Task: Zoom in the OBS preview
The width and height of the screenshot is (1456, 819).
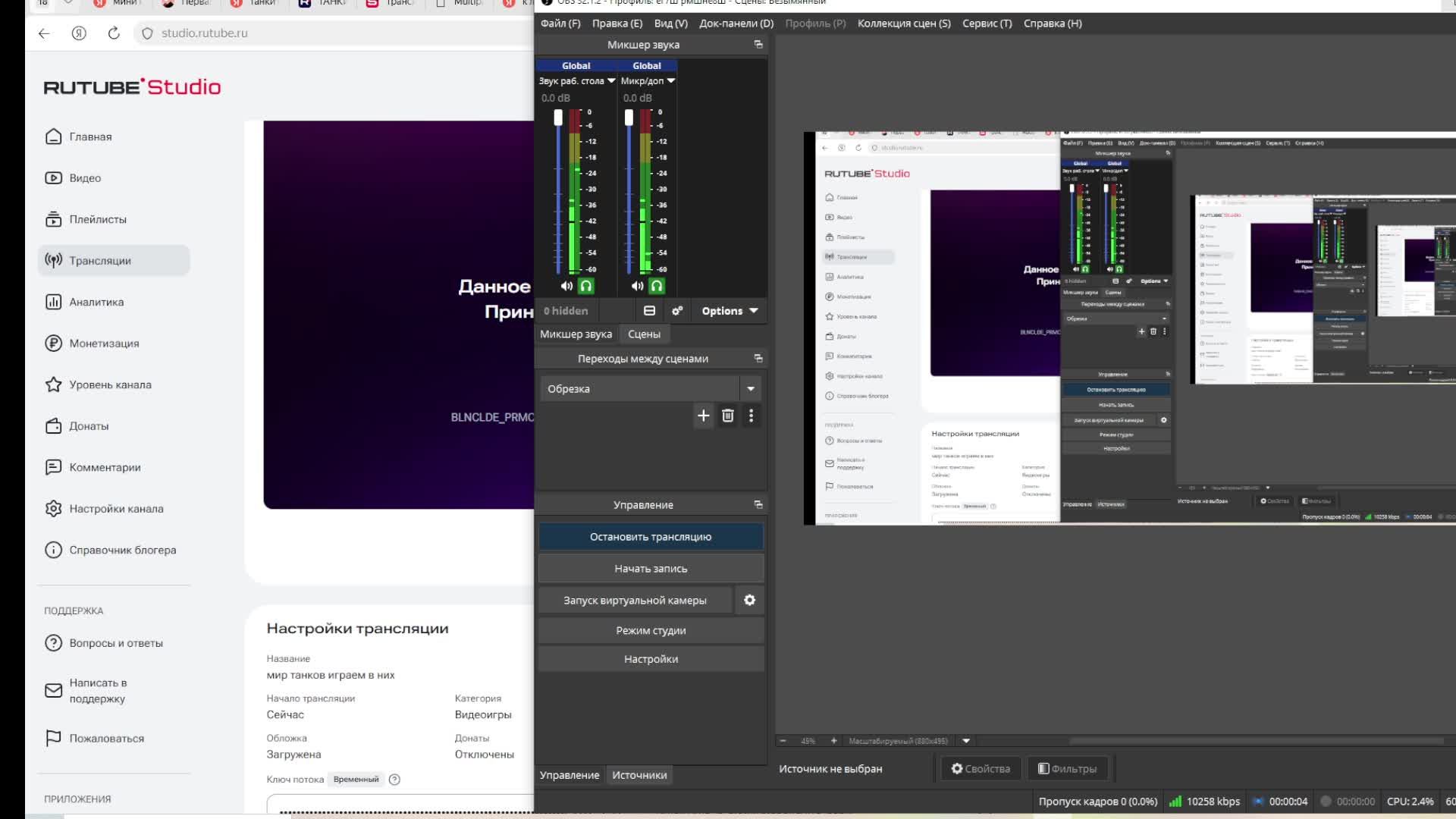Action: (x=833, y=741)
